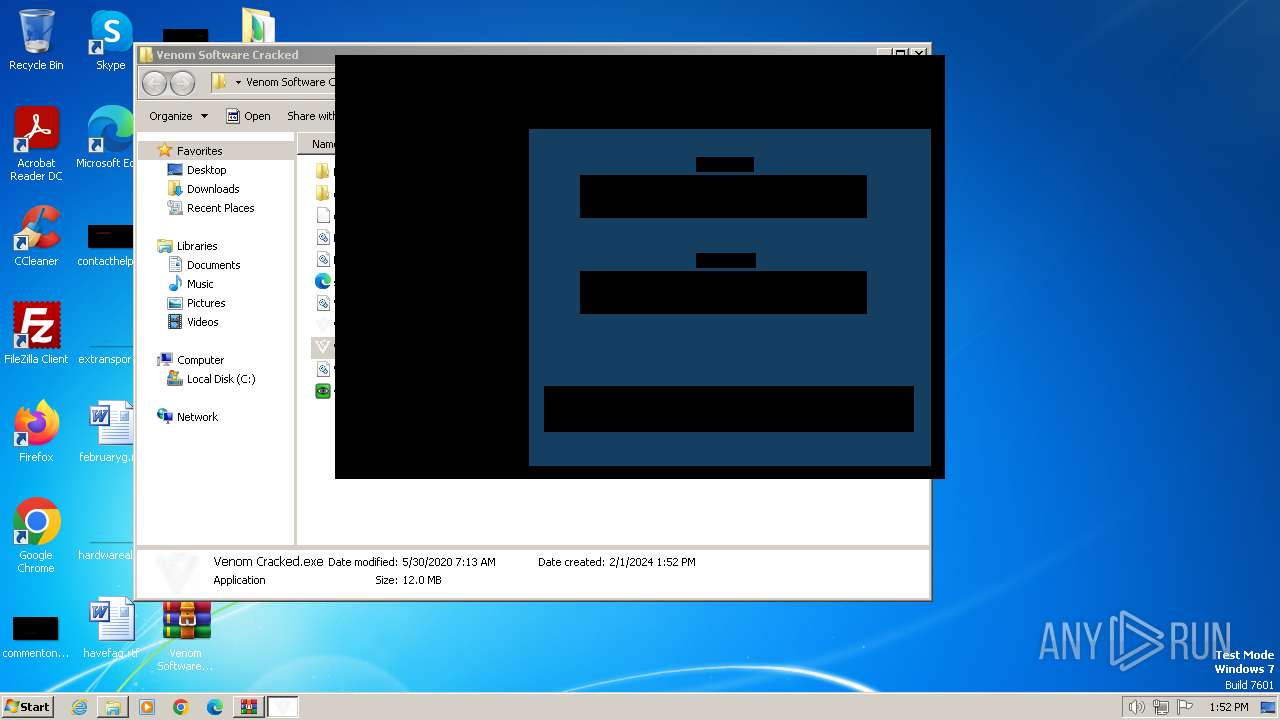Open the Recycle Bin desktop icon
The height and width of the screenshot is (720, 1280).
coord(36,40)
